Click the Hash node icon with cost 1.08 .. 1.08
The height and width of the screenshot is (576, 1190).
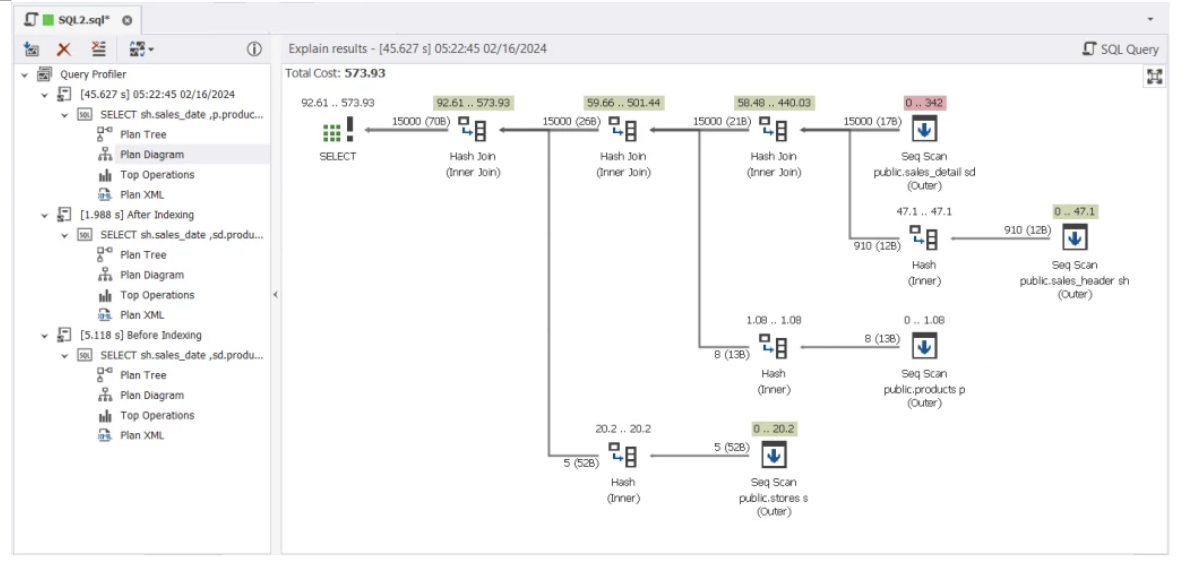point(773,347)
